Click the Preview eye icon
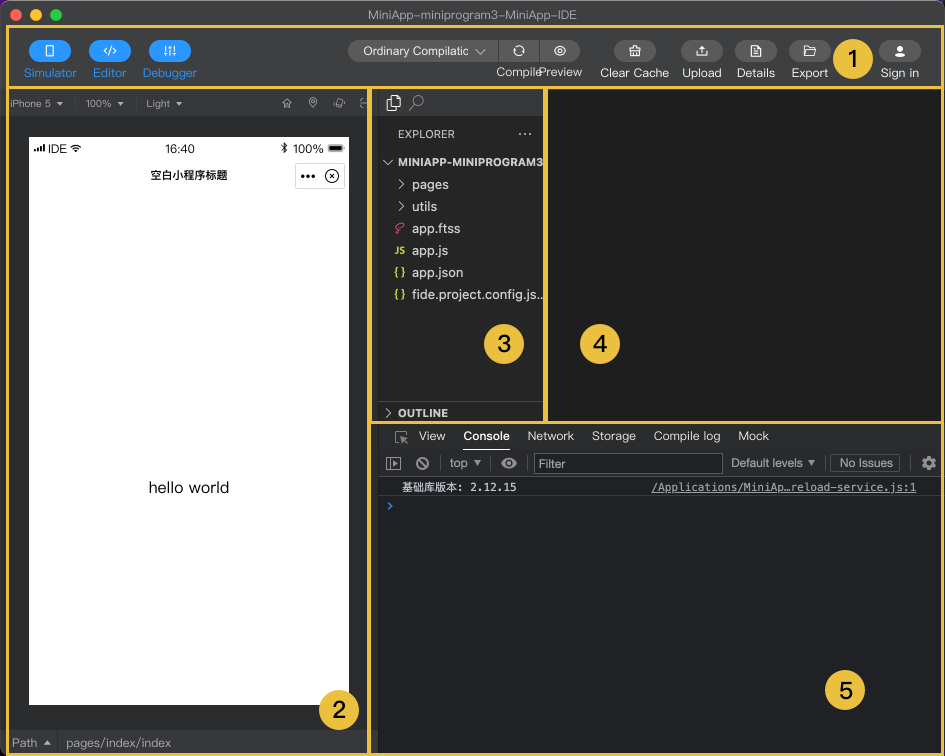Image resolution: width=945 pixels, height=756 pixels. (x=560, y=51)
